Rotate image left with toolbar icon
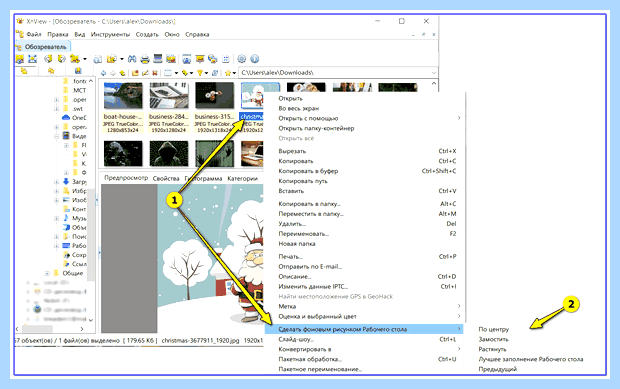Viewport: 620px width, 389px height. (x=48, y=59)
